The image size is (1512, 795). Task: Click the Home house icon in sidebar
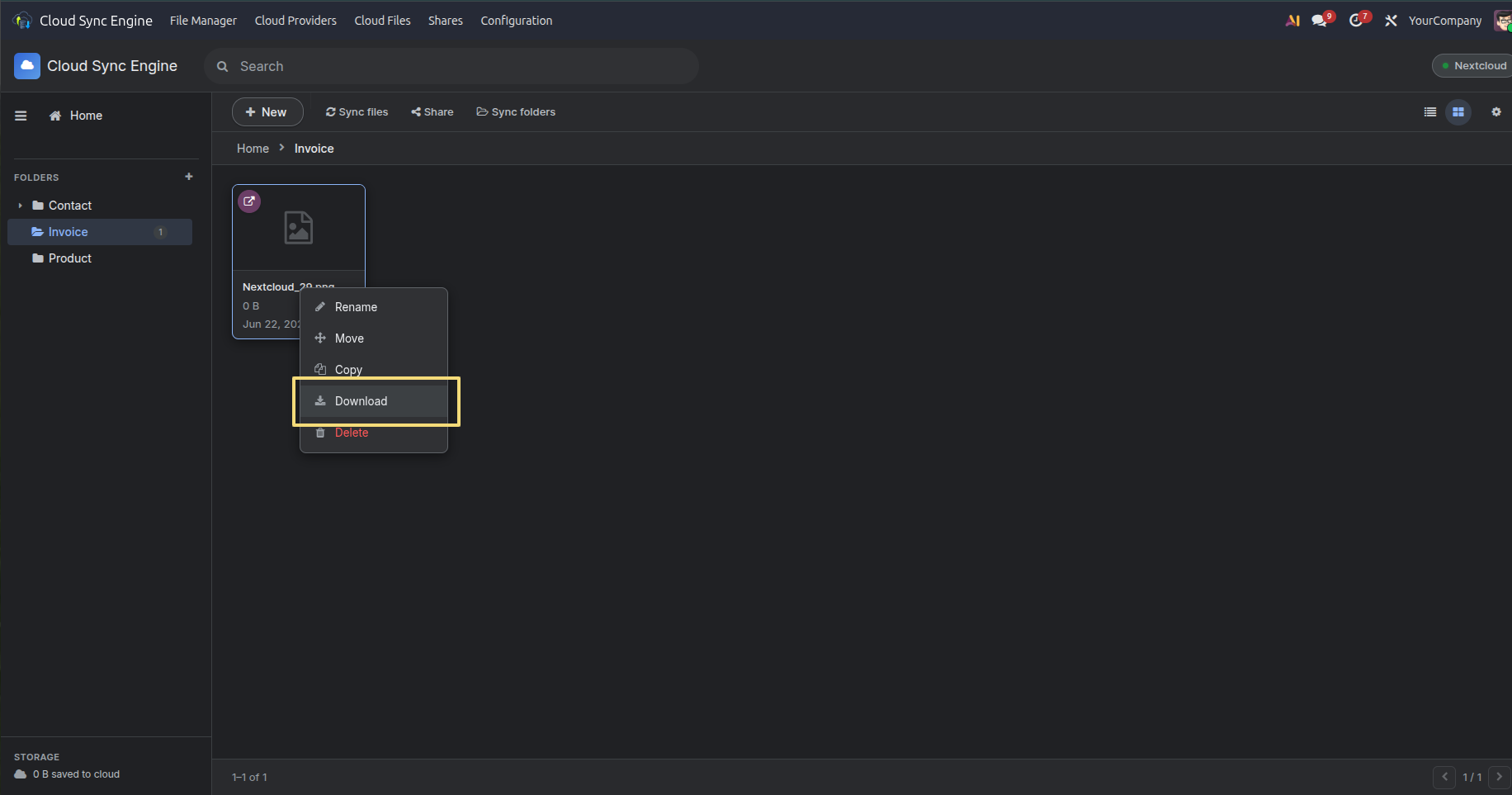[x=55, y=116]
